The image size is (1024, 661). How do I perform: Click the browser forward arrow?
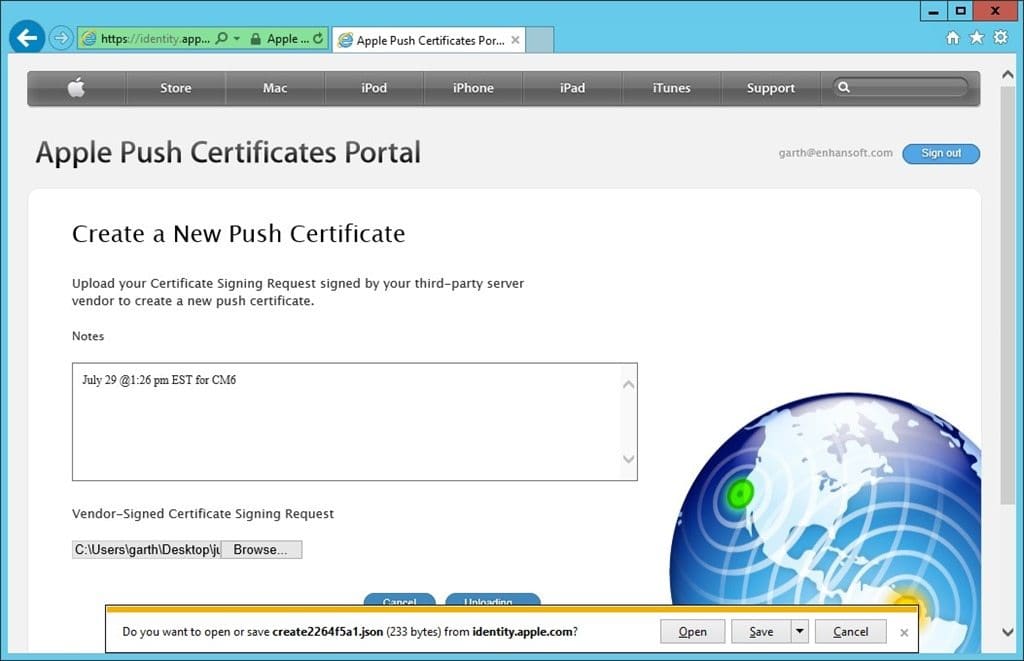click(61, 39)
